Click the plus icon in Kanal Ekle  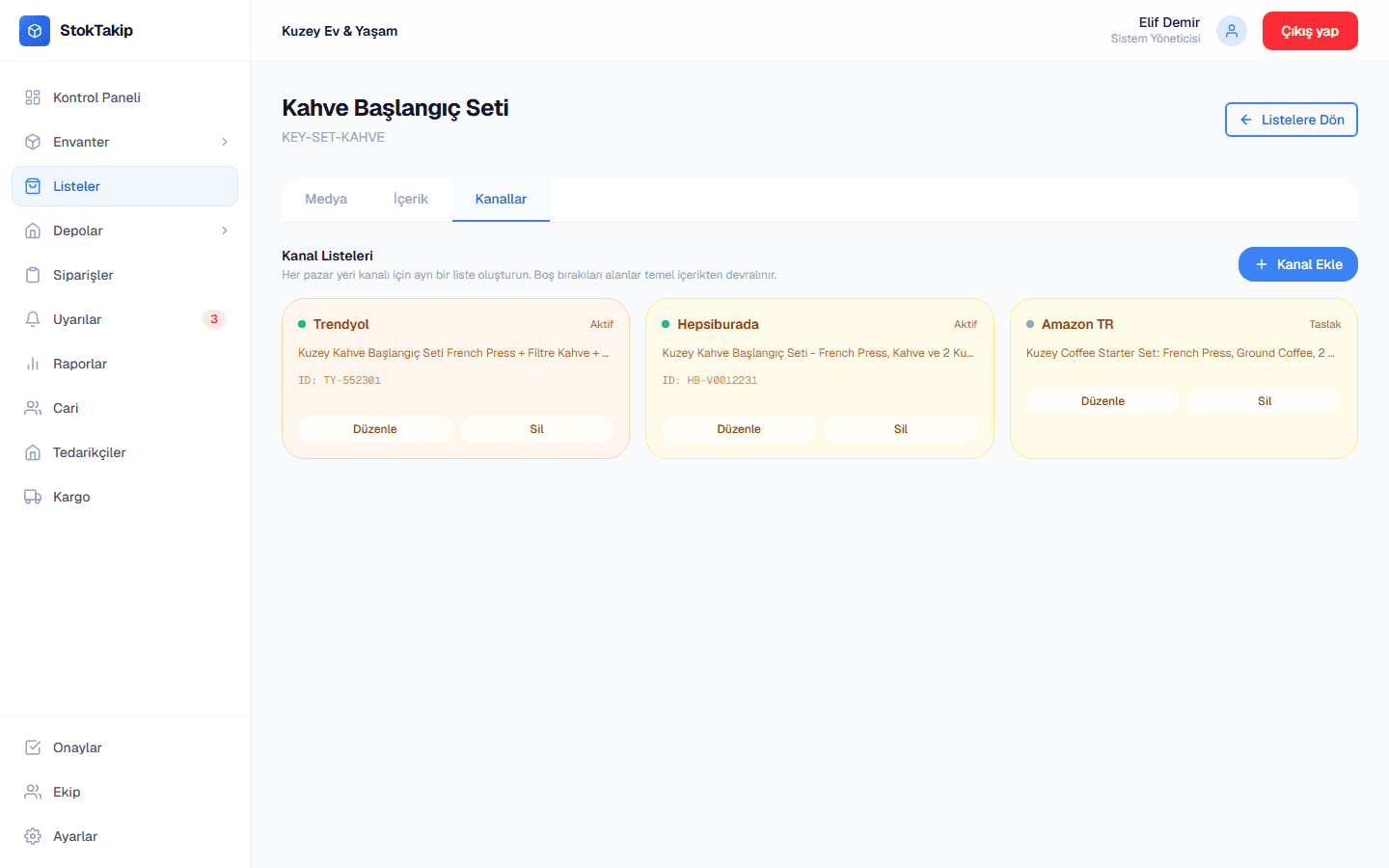point(1262,264)
